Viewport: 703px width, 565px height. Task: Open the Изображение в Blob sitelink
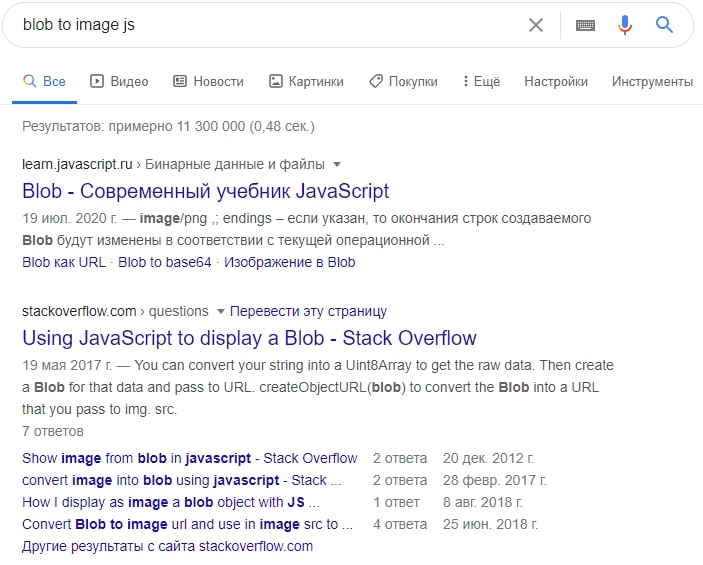click(290, 262)
